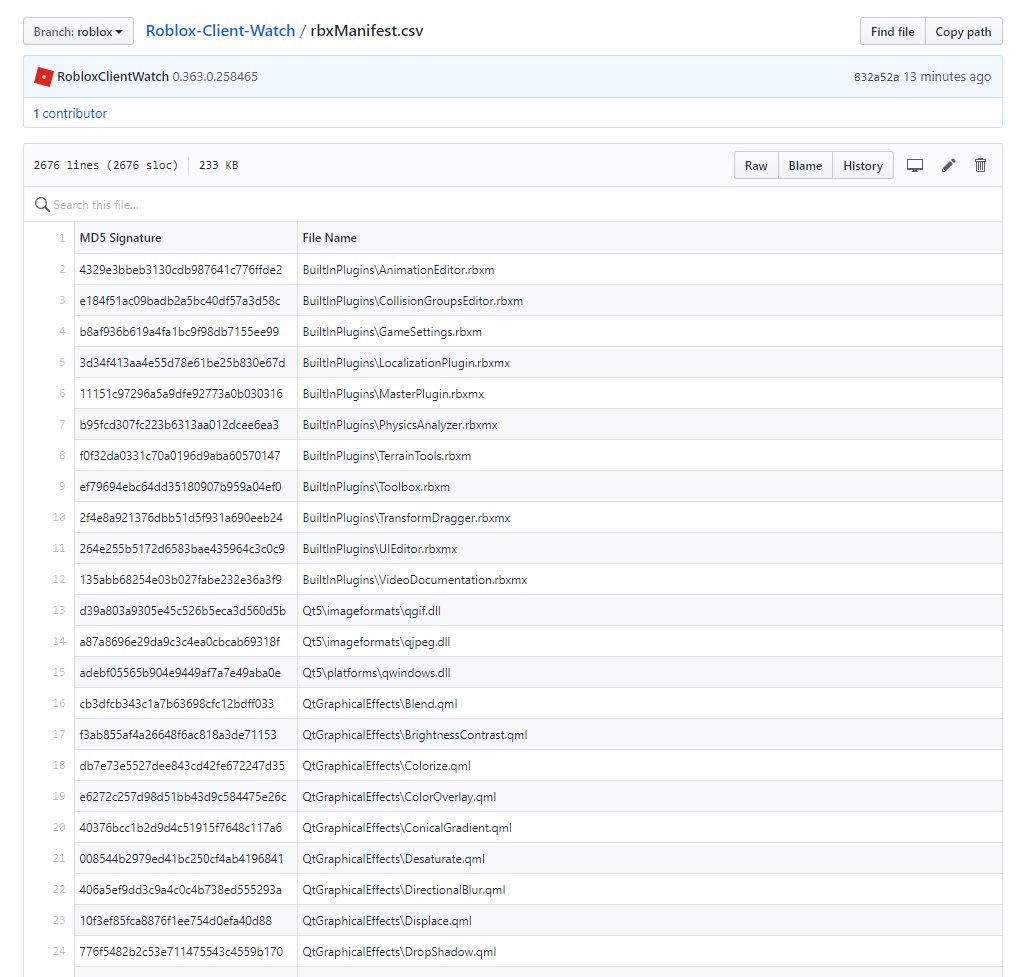
Task: Select QtGraphicalEffects\Displace.qml cell
Action: (x=650, y=920)
